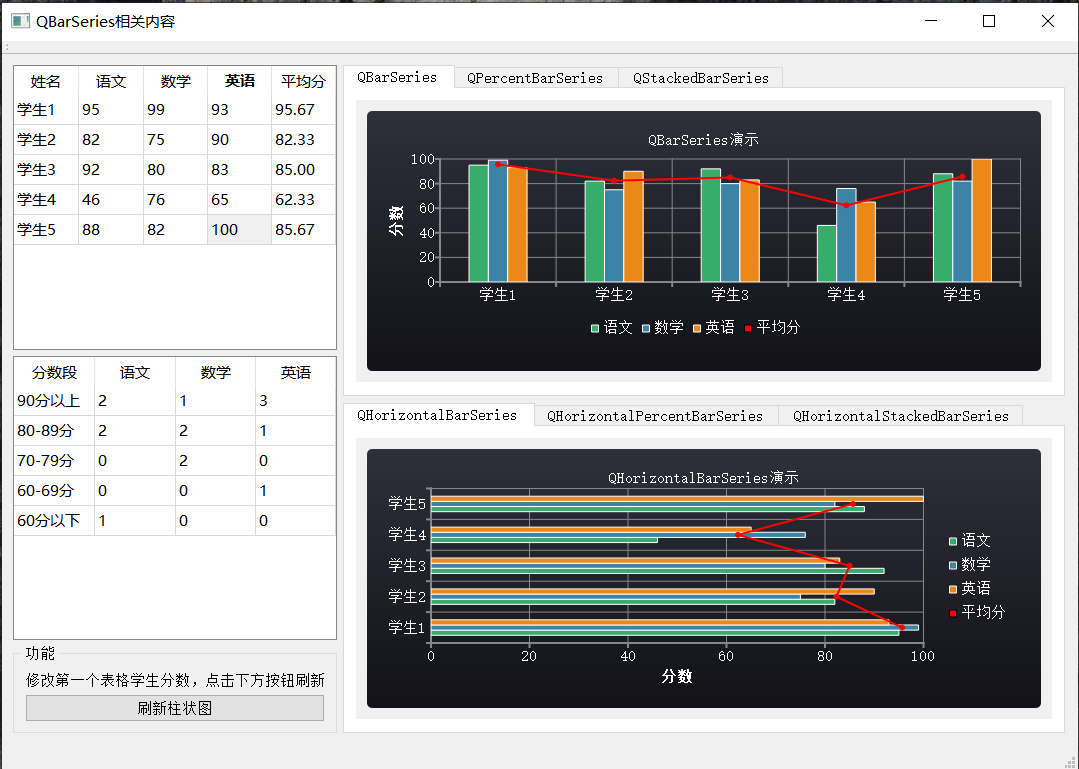Image resolution: width=1079 pixels, height=769 pixels.
Task: Click the green 语文 legend marker in QBarSeries chart
Action: click(594, 327)
